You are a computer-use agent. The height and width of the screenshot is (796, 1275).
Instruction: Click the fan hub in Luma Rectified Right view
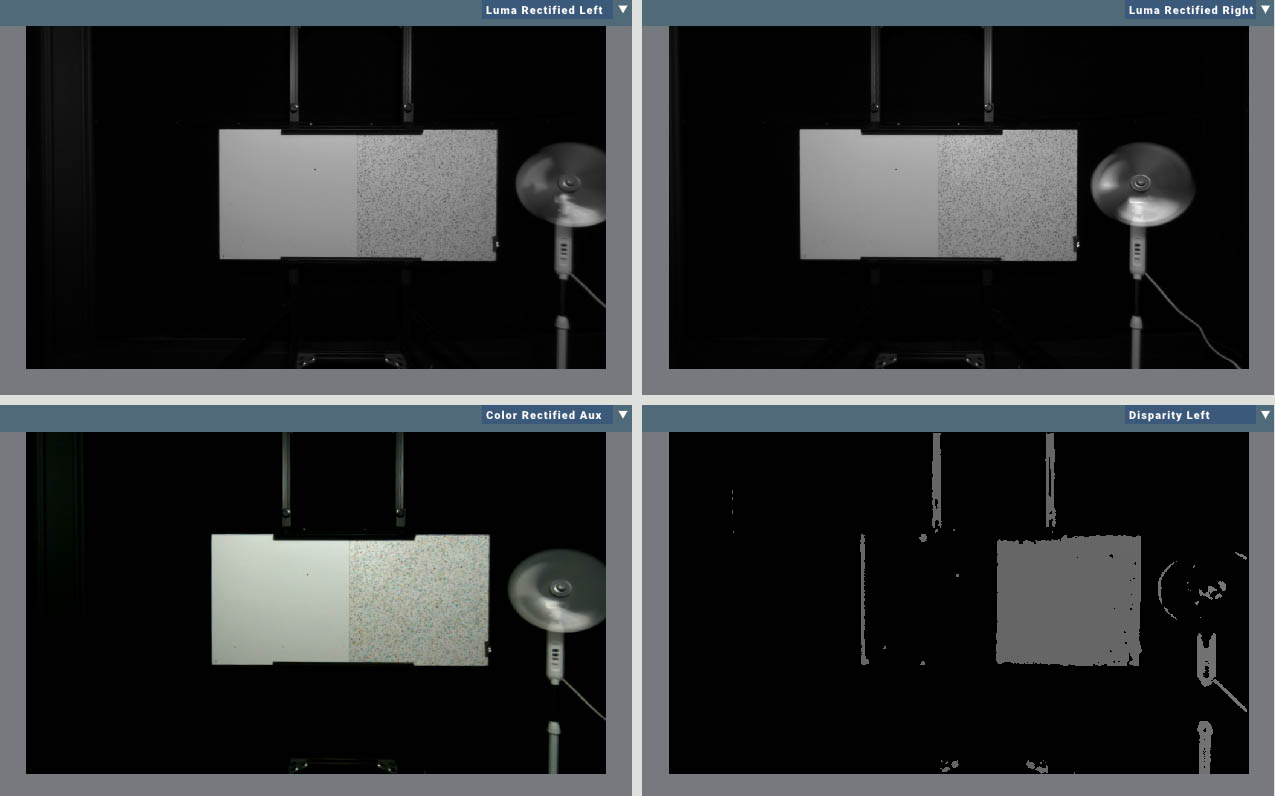click(x=1139, y=183)
